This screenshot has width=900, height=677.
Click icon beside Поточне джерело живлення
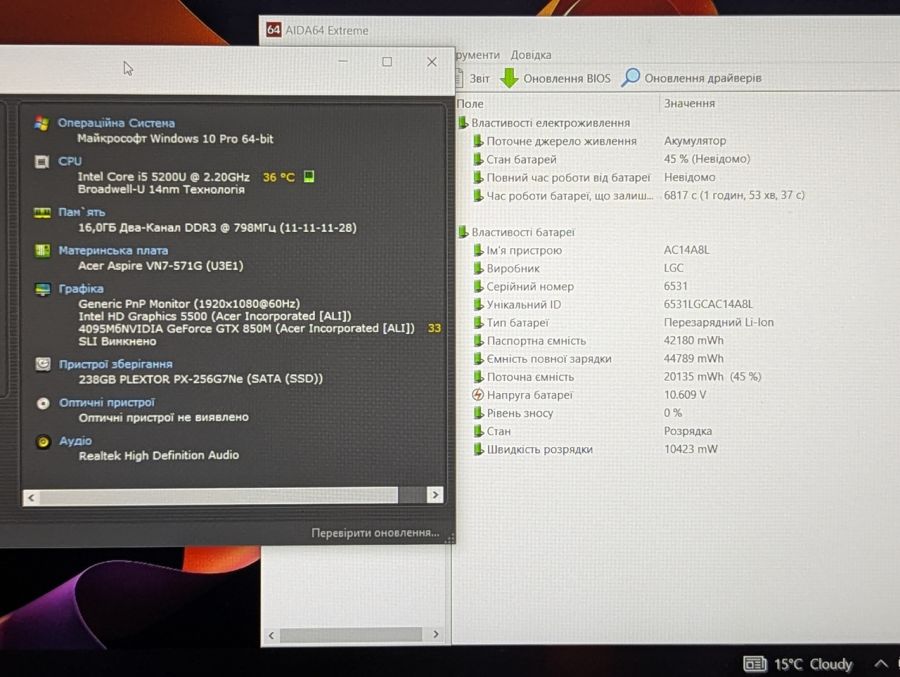tap(478, 141)
